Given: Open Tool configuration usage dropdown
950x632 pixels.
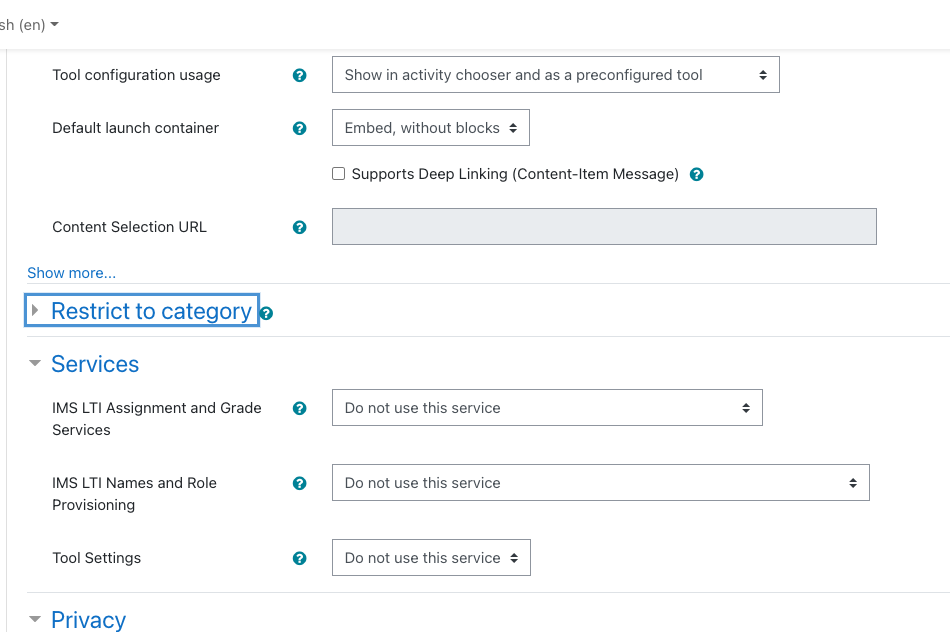Looking at the screenshot, I should [x=556, y=75].
